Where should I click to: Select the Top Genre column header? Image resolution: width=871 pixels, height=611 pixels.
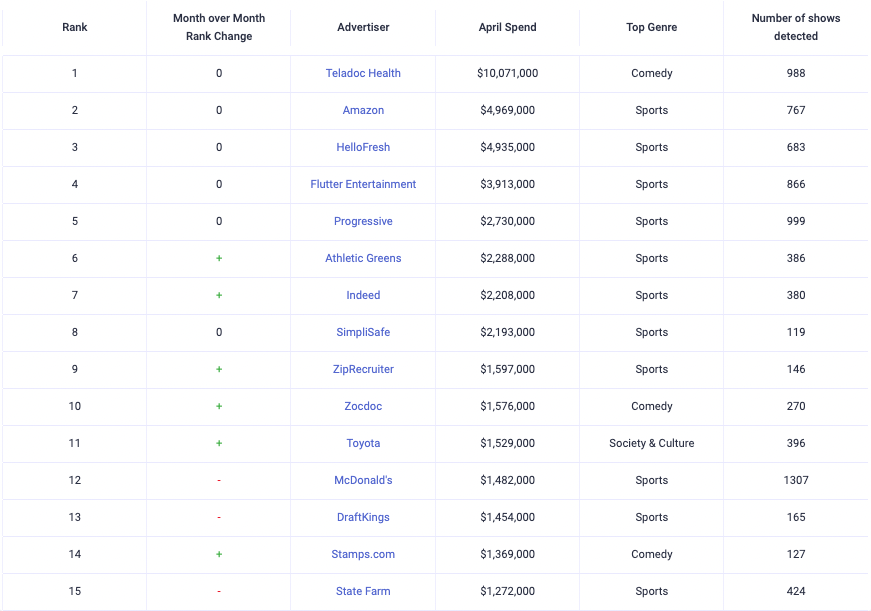[x=651, y=27]
